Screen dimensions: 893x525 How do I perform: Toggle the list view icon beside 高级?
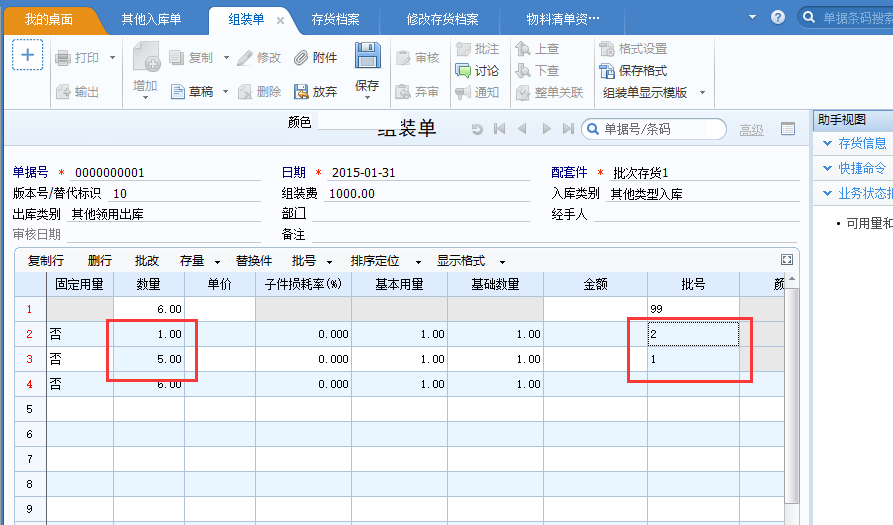tap(788, 129)
